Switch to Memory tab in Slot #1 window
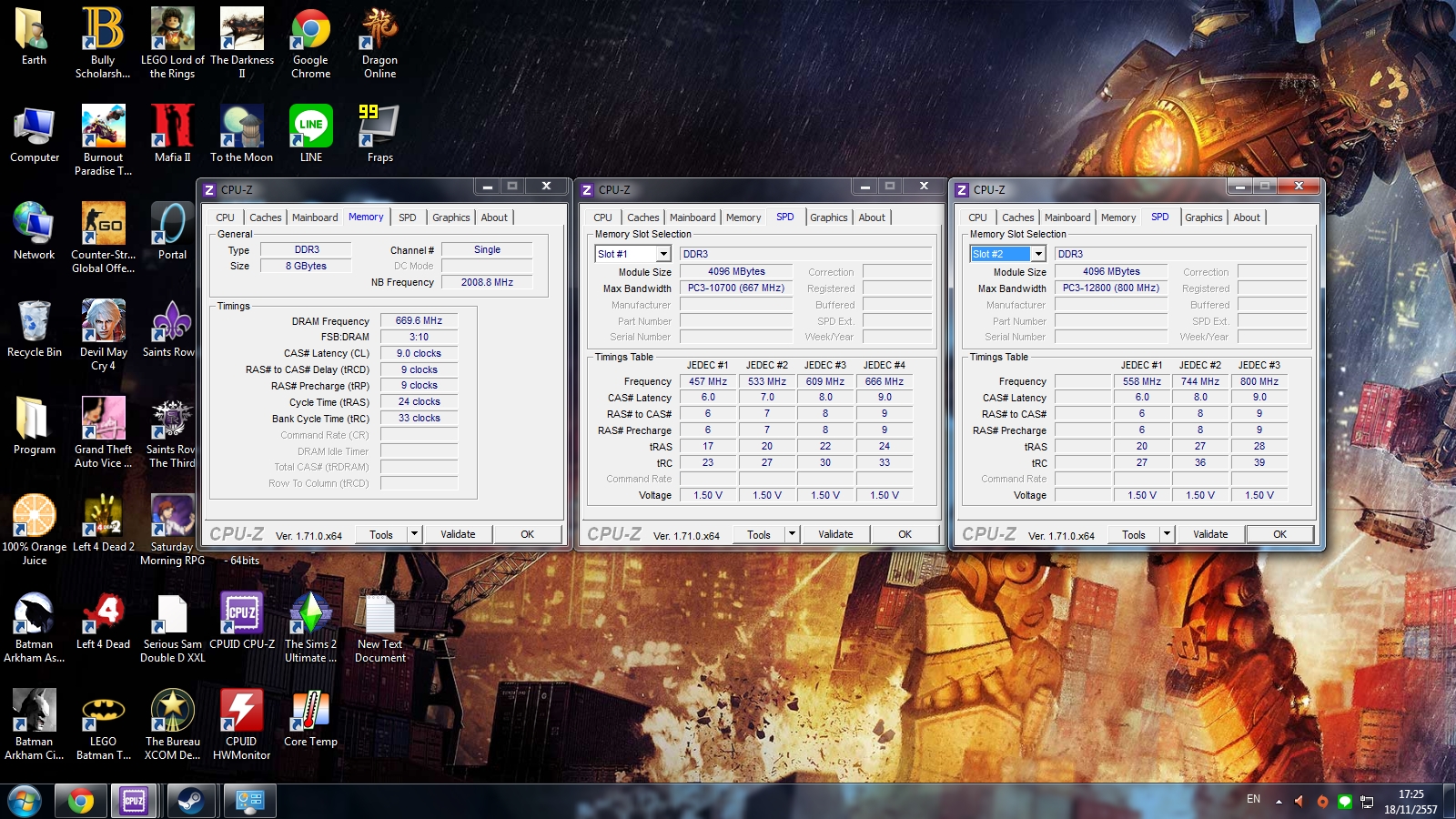1456x819 pixels. click(x=743, y=217)
